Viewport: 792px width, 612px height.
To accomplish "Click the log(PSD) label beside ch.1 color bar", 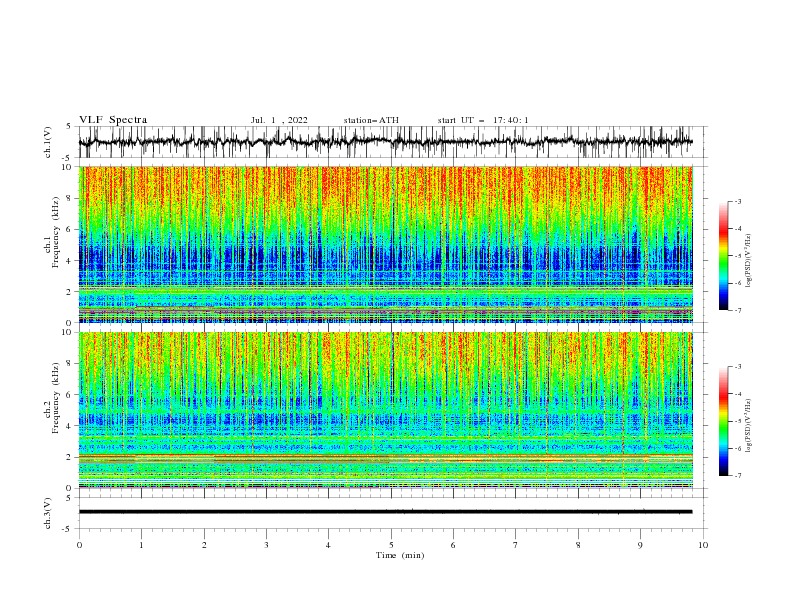I will click(x=749, y=261).
